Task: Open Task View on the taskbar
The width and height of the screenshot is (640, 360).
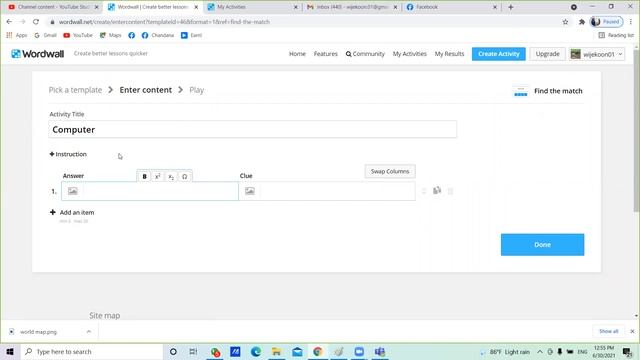Action: [x=193, y=351]
